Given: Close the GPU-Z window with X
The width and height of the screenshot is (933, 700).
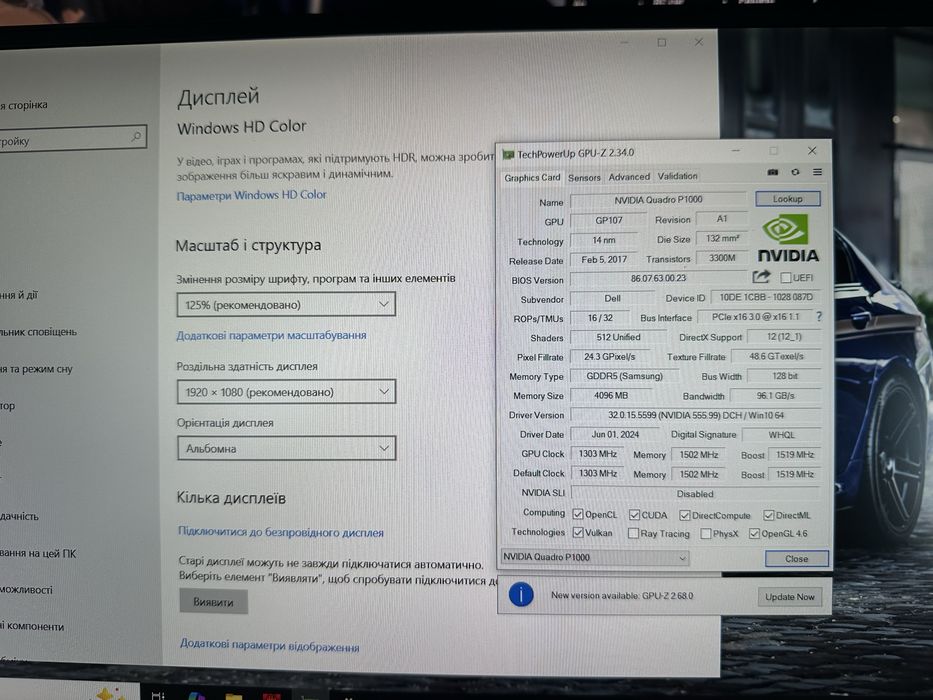Looking at the screenshot, I should click(812, 151).
